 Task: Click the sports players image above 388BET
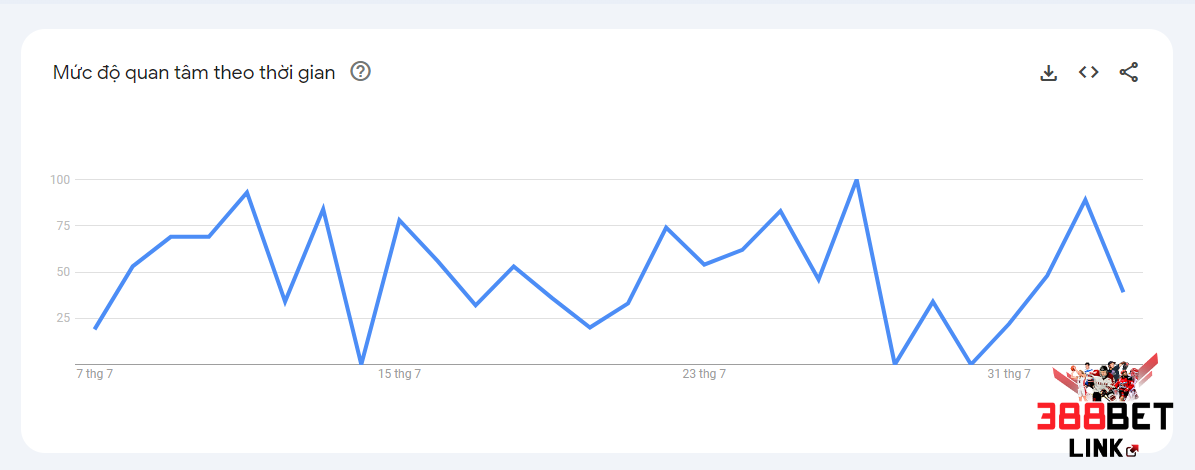(1105, 379)
